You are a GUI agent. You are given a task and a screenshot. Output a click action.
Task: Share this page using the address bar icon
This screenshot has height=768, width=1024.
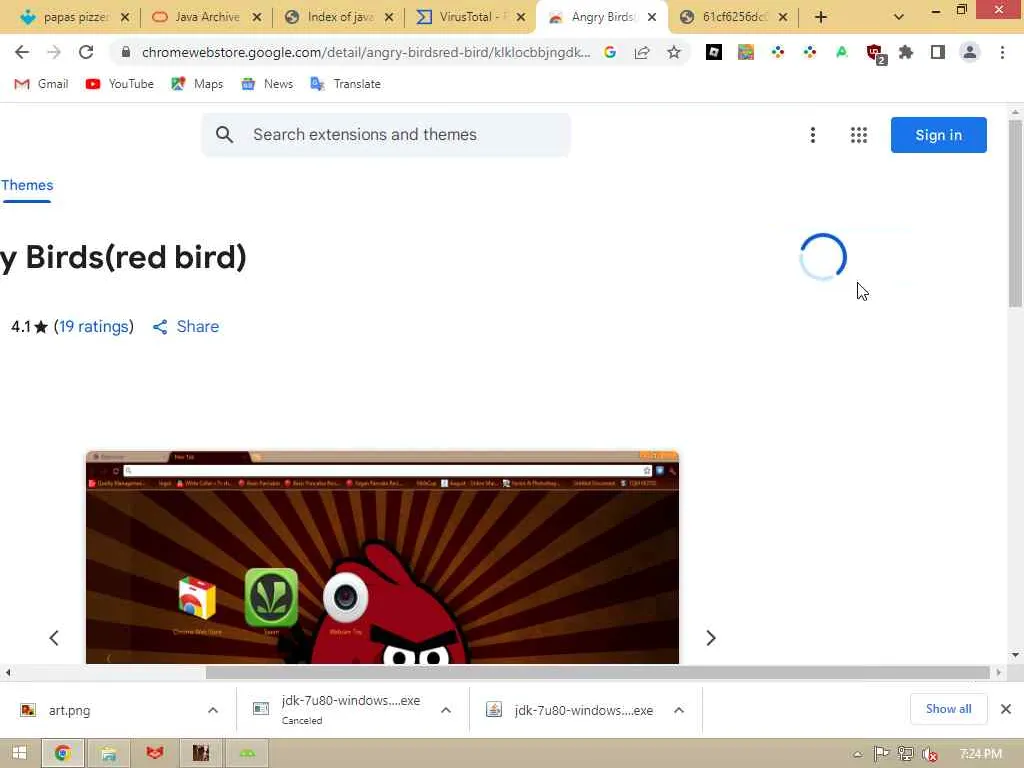(x=642, y=52)
